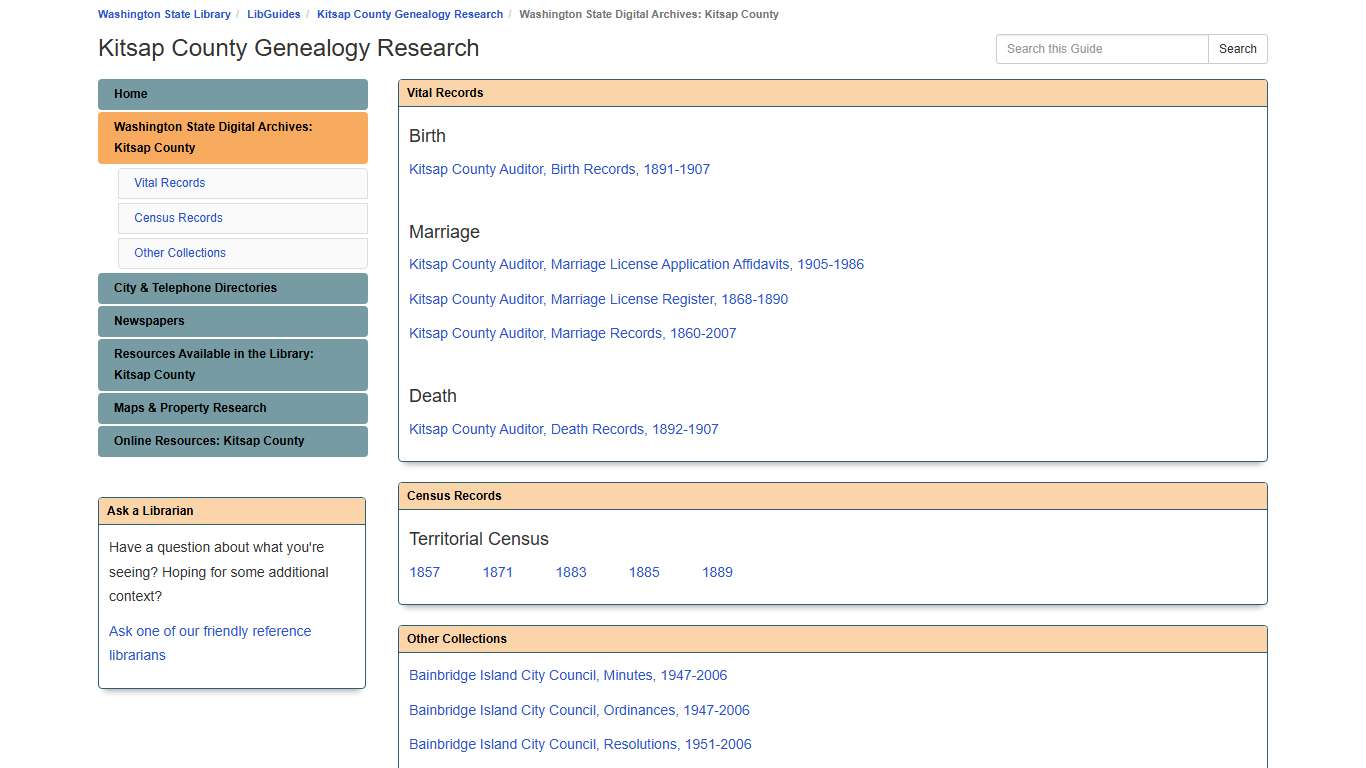Select Washington State Digital Archives: Kitsap County

(x=213, y=137)
